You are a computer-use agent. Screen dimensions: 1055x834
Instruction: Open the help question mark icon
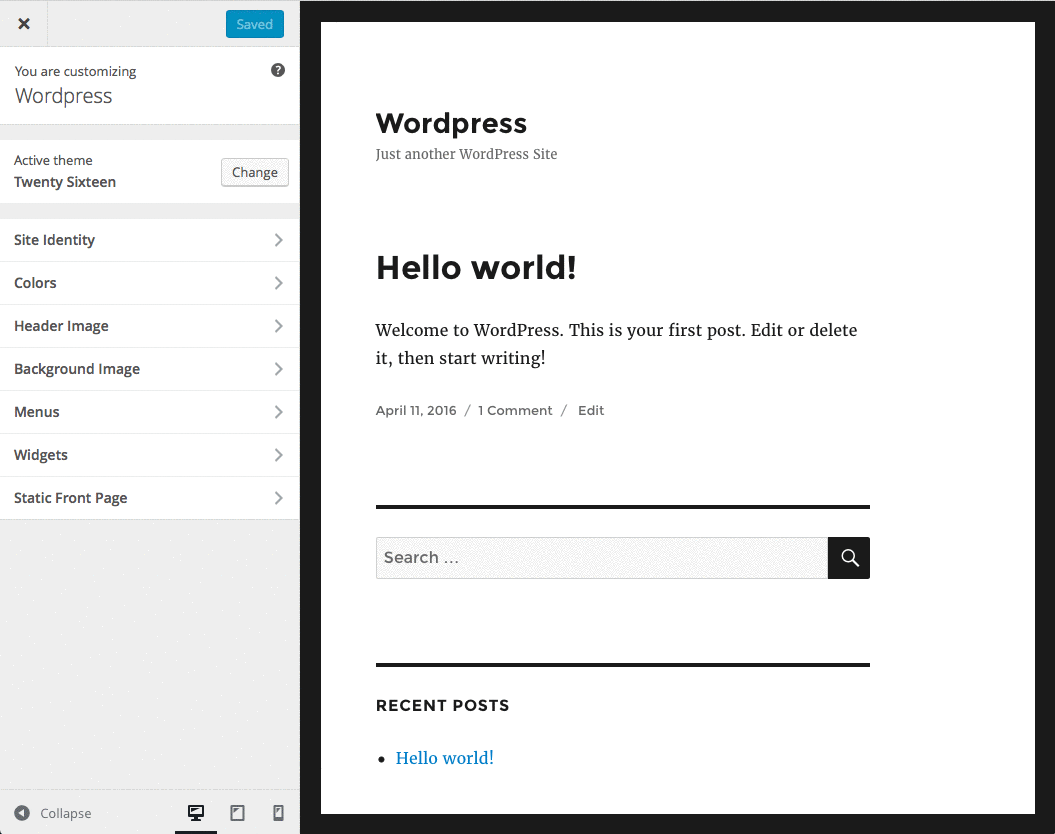pos(278,70)
